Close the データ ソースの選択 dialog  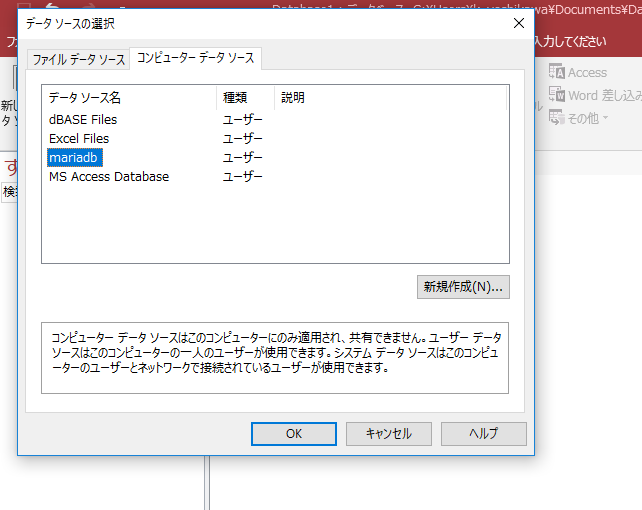click(518, 22)
